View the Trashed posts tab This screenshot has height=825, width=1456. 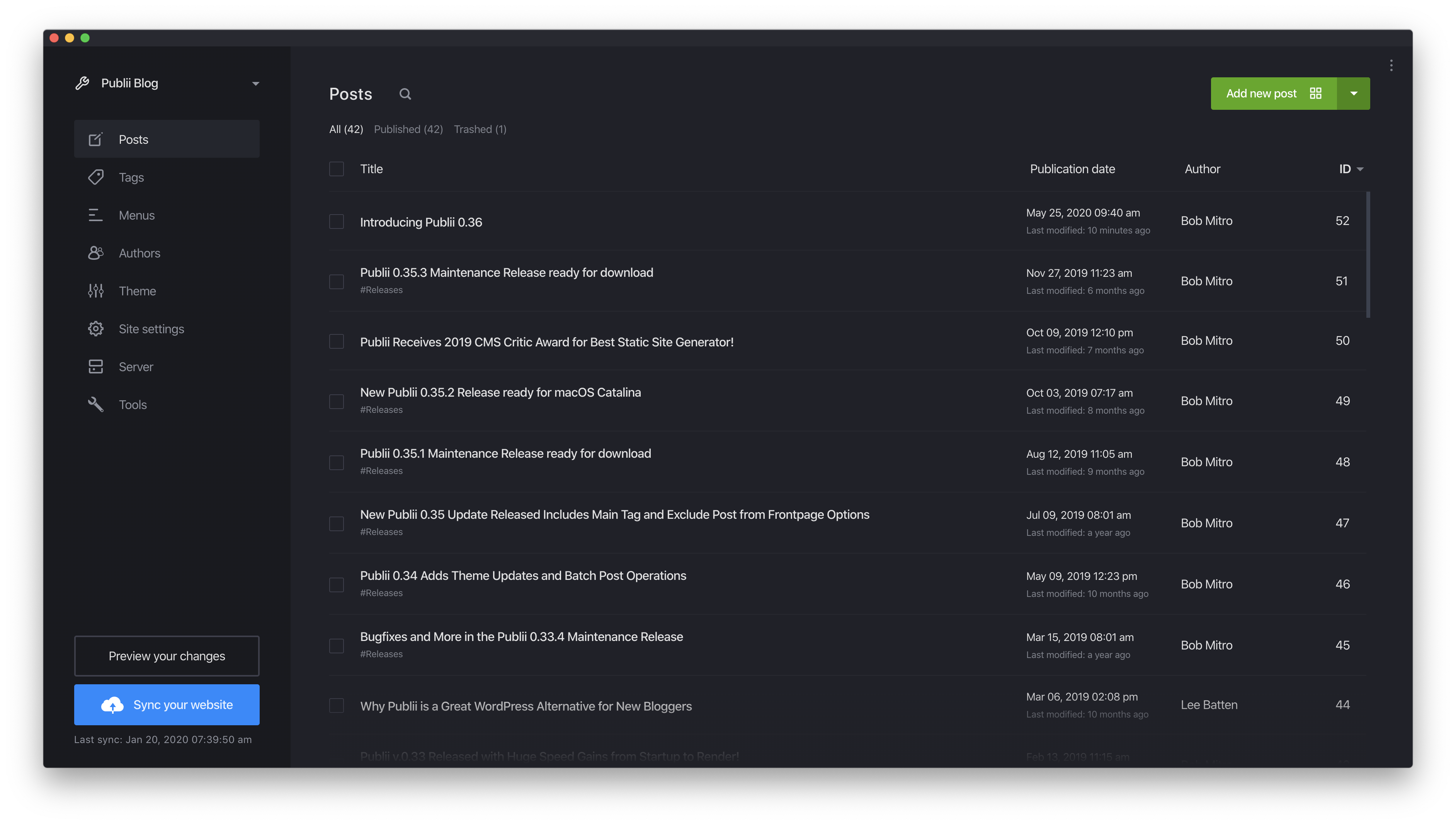click(480, 129)
